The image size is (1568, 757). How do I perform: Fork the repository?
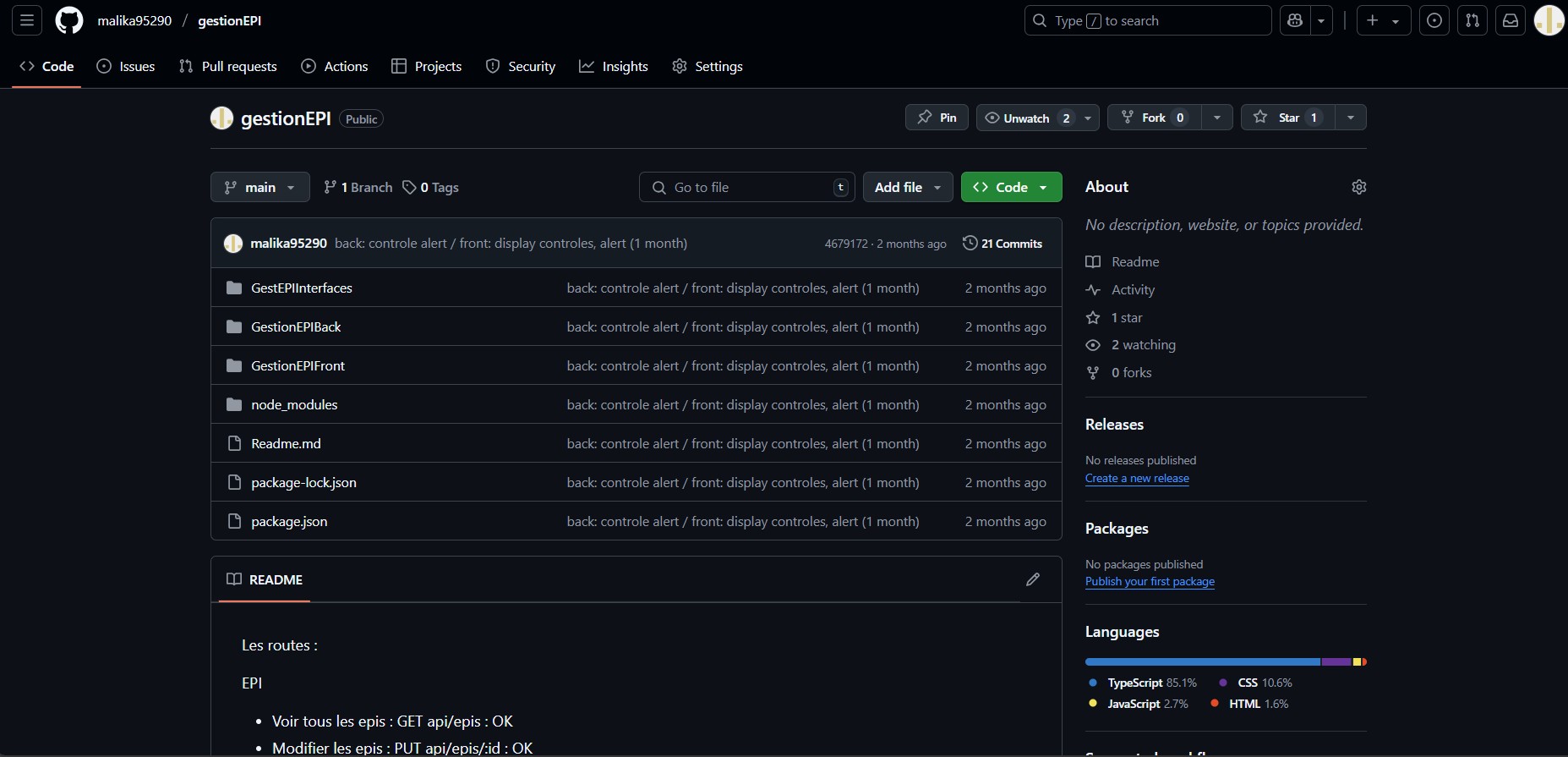point(1154,118)
